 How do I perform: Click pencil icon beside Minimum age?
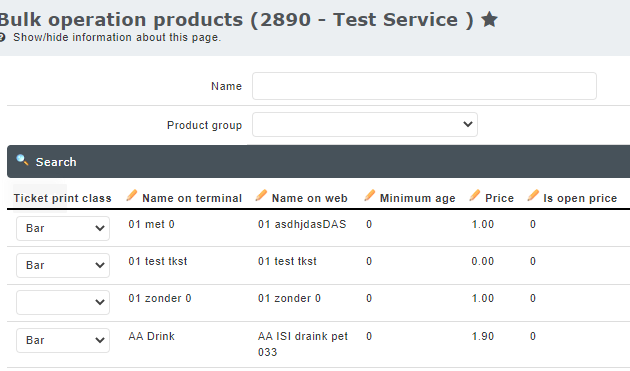(370, 195)
